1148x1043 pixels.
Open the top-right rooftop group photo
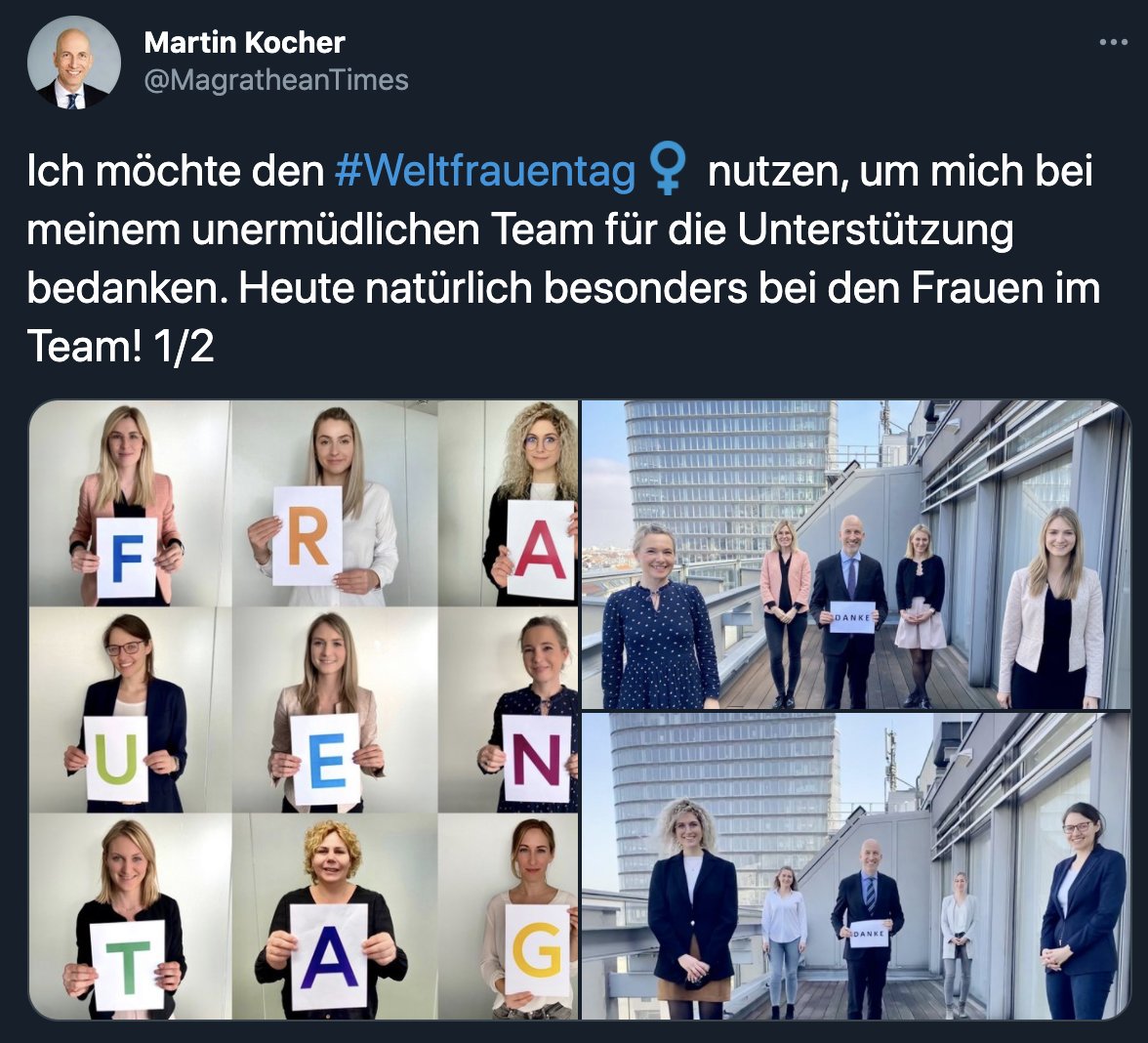(x=856, y=555)
